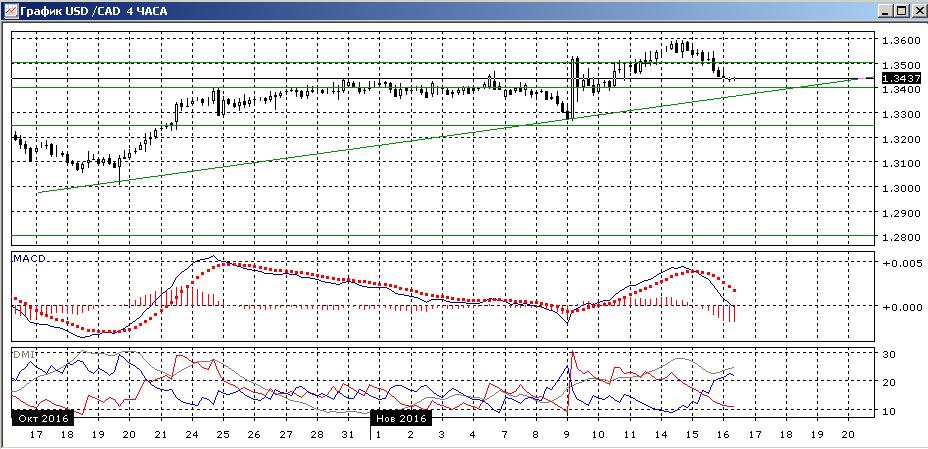Image resolution: width=928 pixels, height=449 pixels.
Task: Click the date label 25 on the time axis
Action: click(223, 434)
